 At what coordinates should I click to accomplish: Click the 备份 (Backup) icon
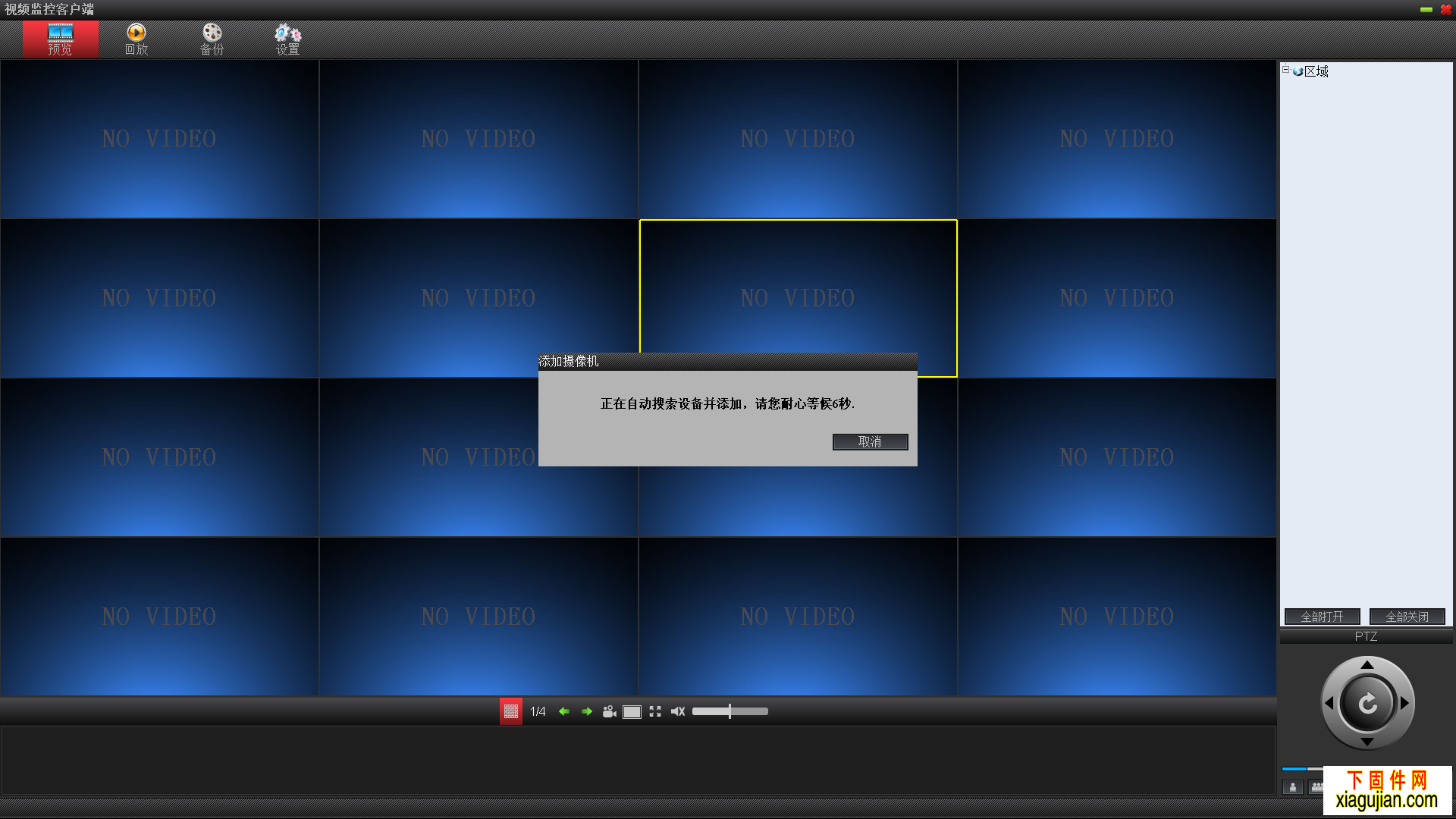(x=210, y=37)
